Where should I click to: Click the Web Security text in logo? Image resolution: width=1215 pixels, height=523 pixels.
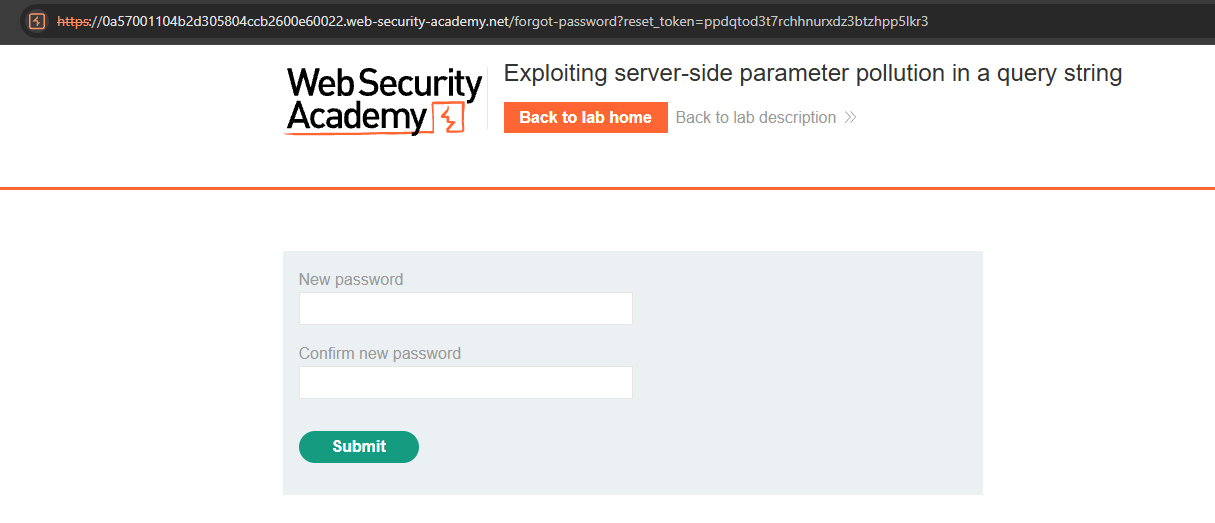384,84
